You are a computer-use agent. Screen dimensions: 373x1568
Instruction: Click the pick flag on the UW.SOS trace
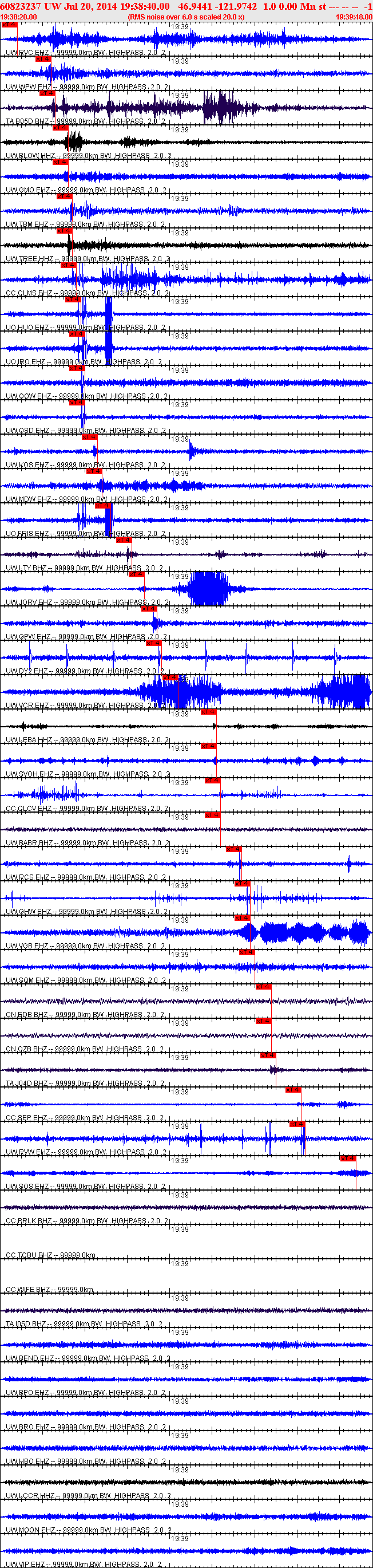pyautogui.click(x=348, y=1159)
